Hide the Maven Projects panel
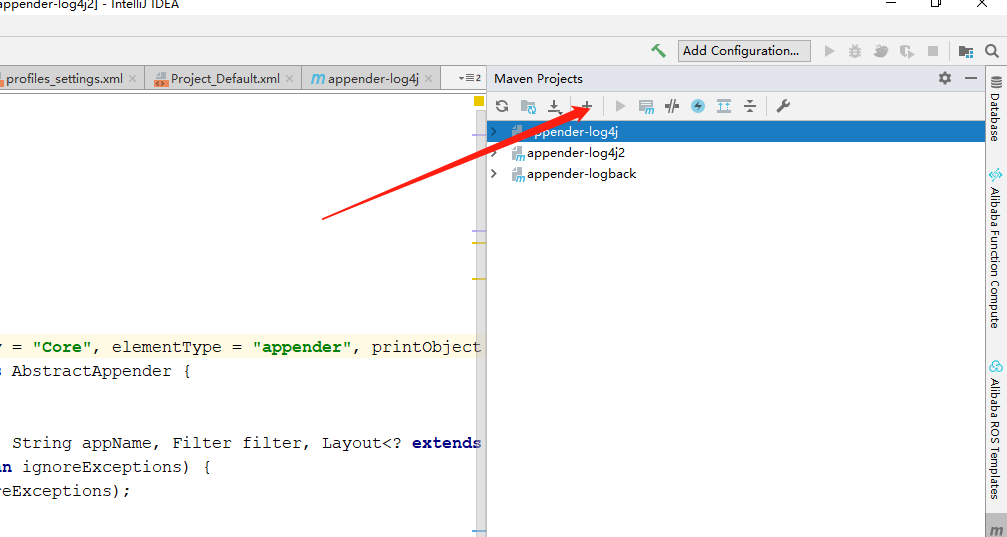 (x=971, y=78)
